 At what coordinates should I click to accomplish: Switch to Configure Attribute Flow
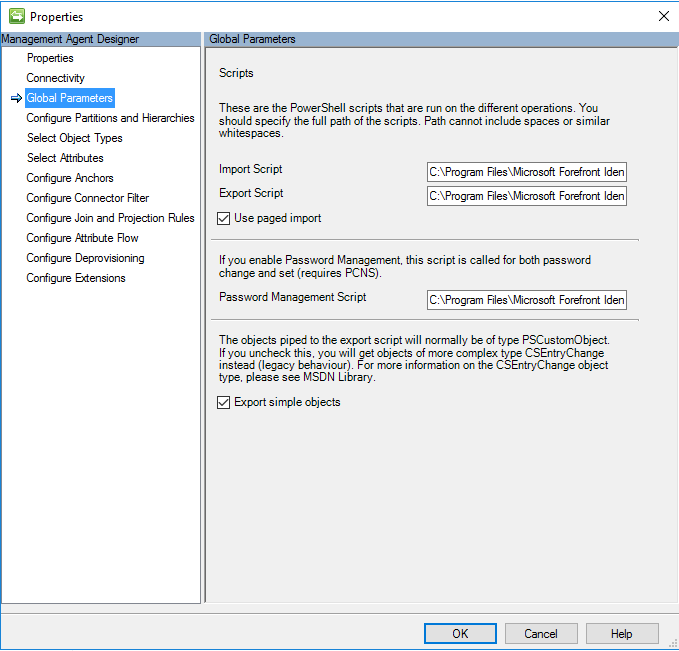[x=82, y=238]
